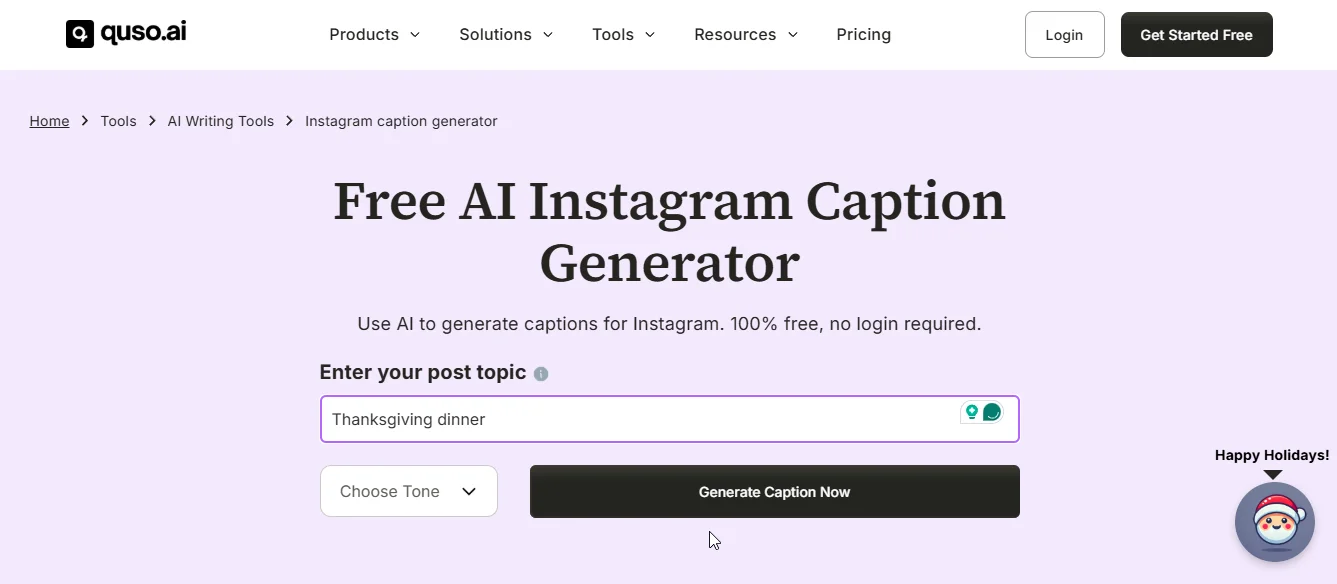Screen dimensions: 1337x584
Task: Click the green lightbulb icon in topic field
Action: point(971,412)
